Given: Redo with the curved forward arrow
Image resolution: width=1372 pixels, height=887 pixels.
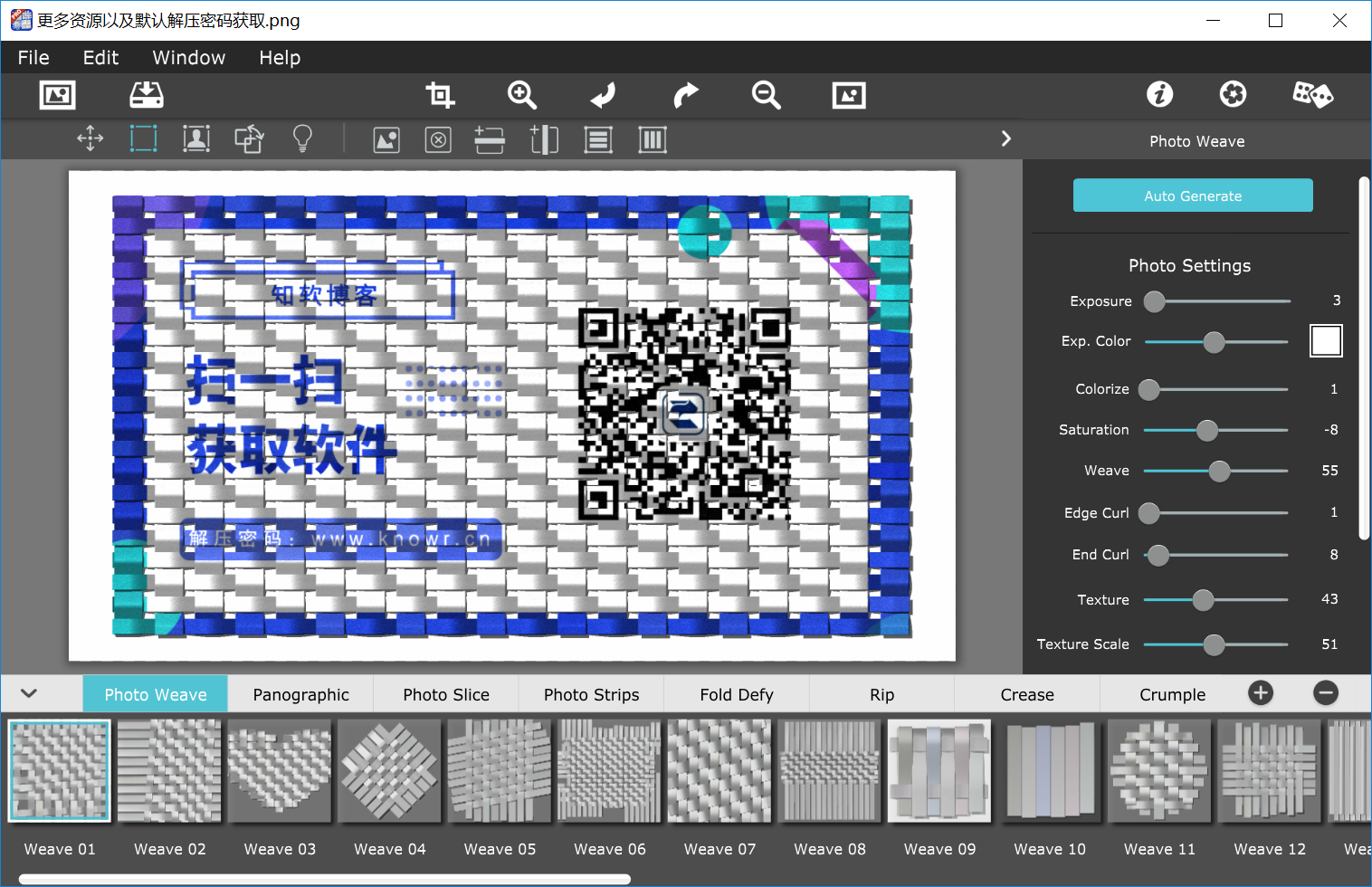Looking at the screenshot, I should click(686, 95).
